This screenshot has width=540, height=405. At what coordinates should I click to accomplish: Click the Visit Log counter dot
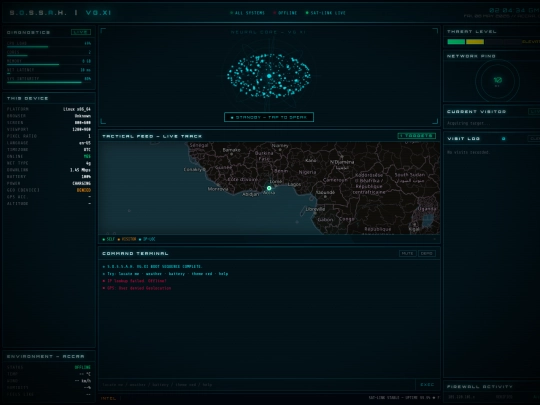point(503,138)
